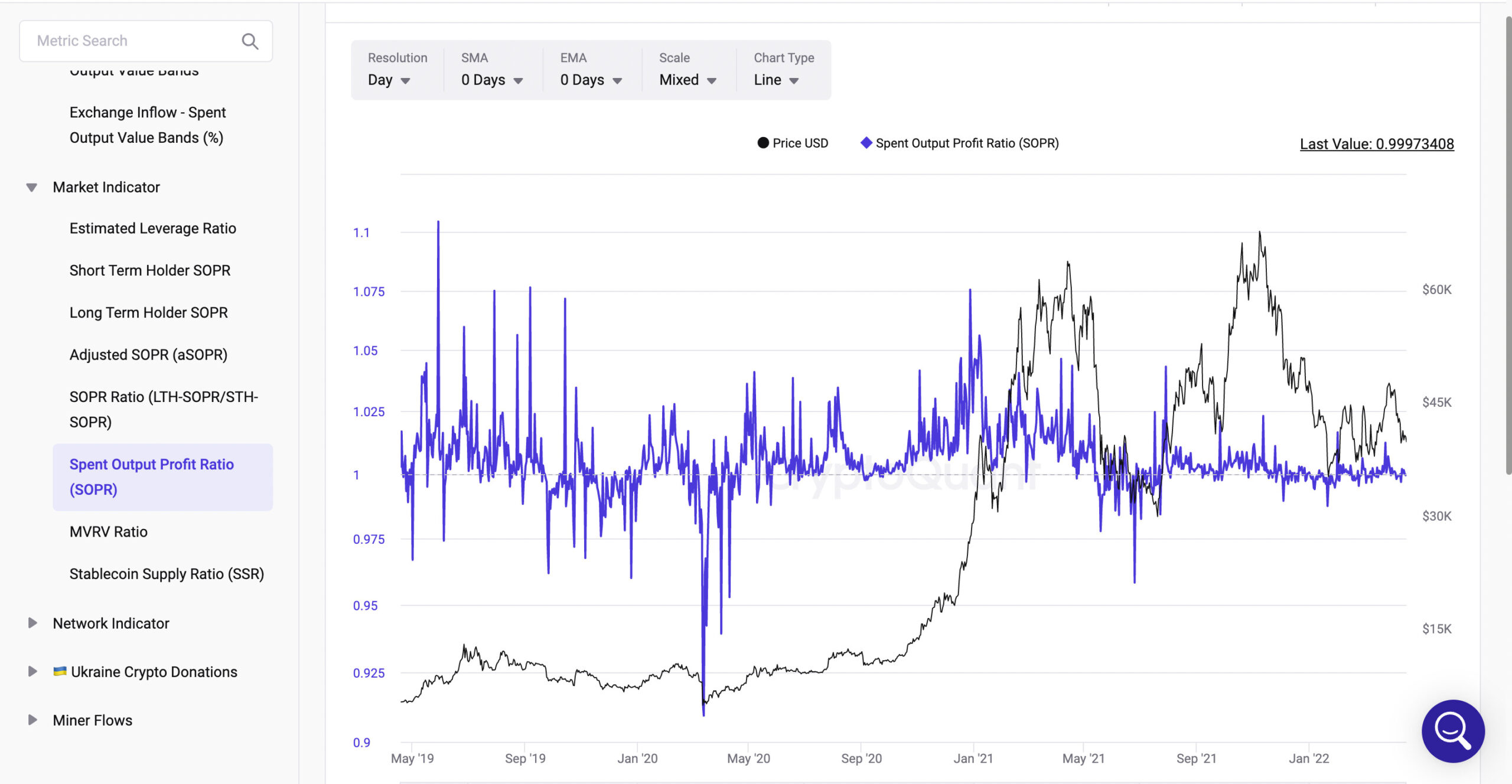This screenshot has width=1512, height=784.
Task: Click the Sep '19 date axis label
Action: click(525, 759)
